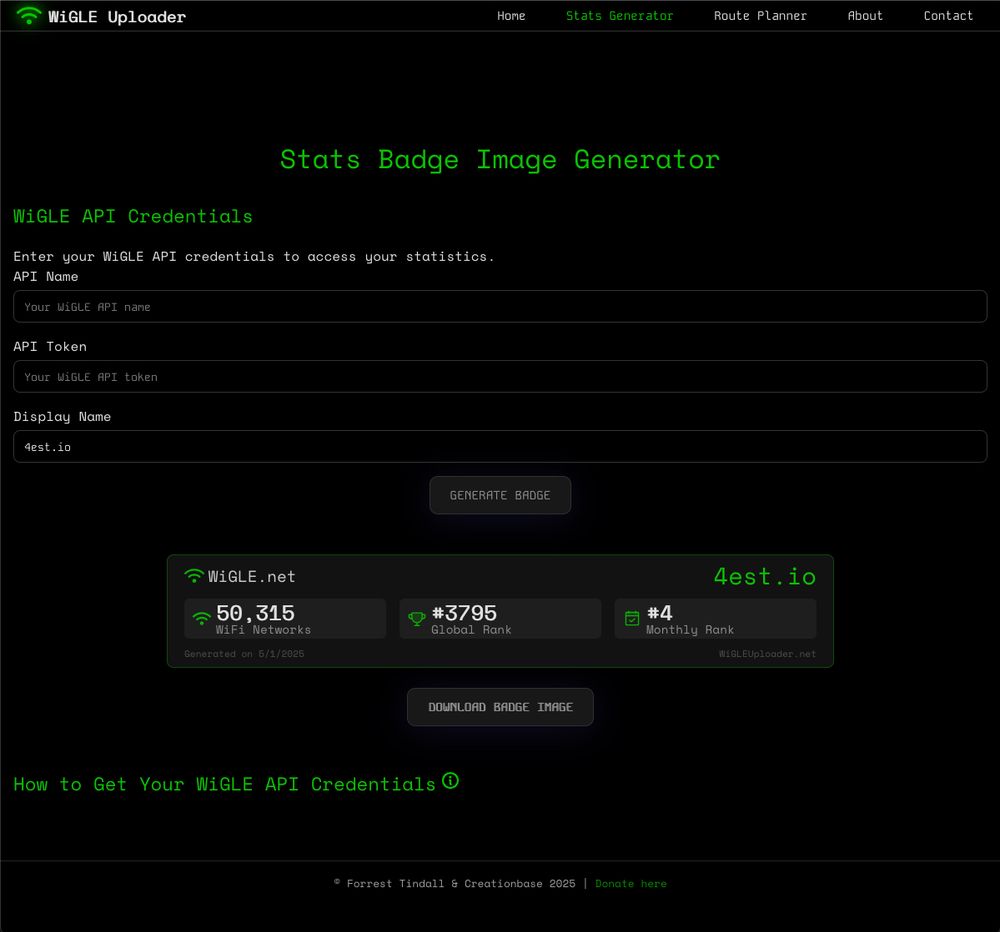Screen dimensions: 1000x932
Task: Select the WiFi Networks signal icon on the badge
Action: point(201,617)
